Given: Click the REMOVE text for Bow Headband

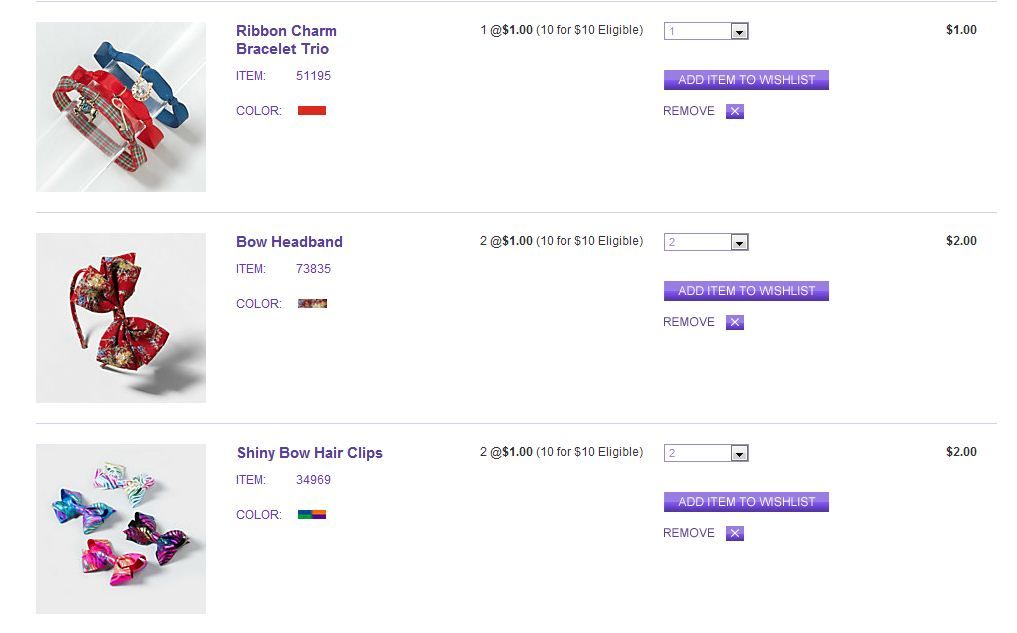Looking at the screenshot, I should pyautogui.click(x=689, y=322).
